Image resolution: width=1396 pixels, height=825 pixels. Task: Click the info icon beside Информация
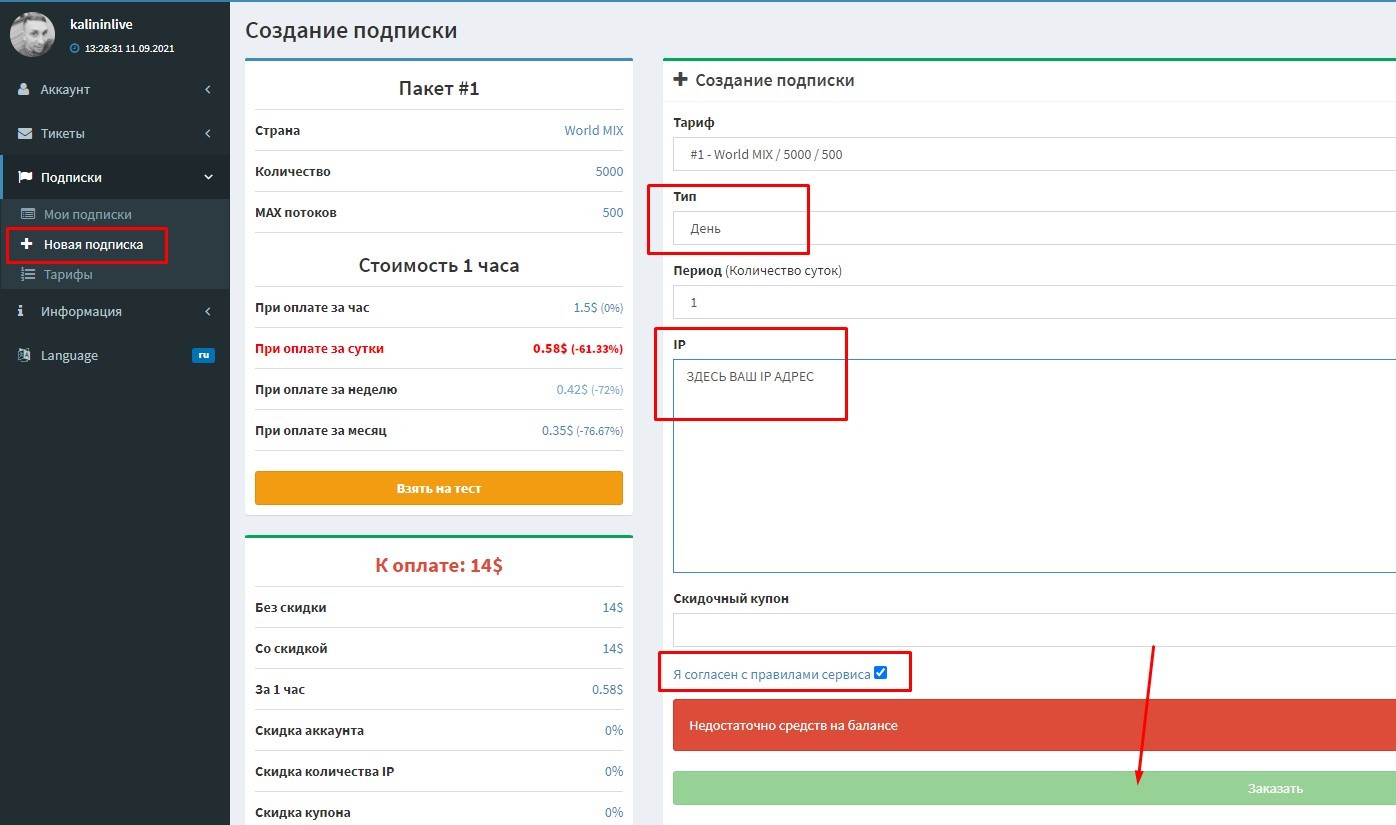(x=21, y=311)
